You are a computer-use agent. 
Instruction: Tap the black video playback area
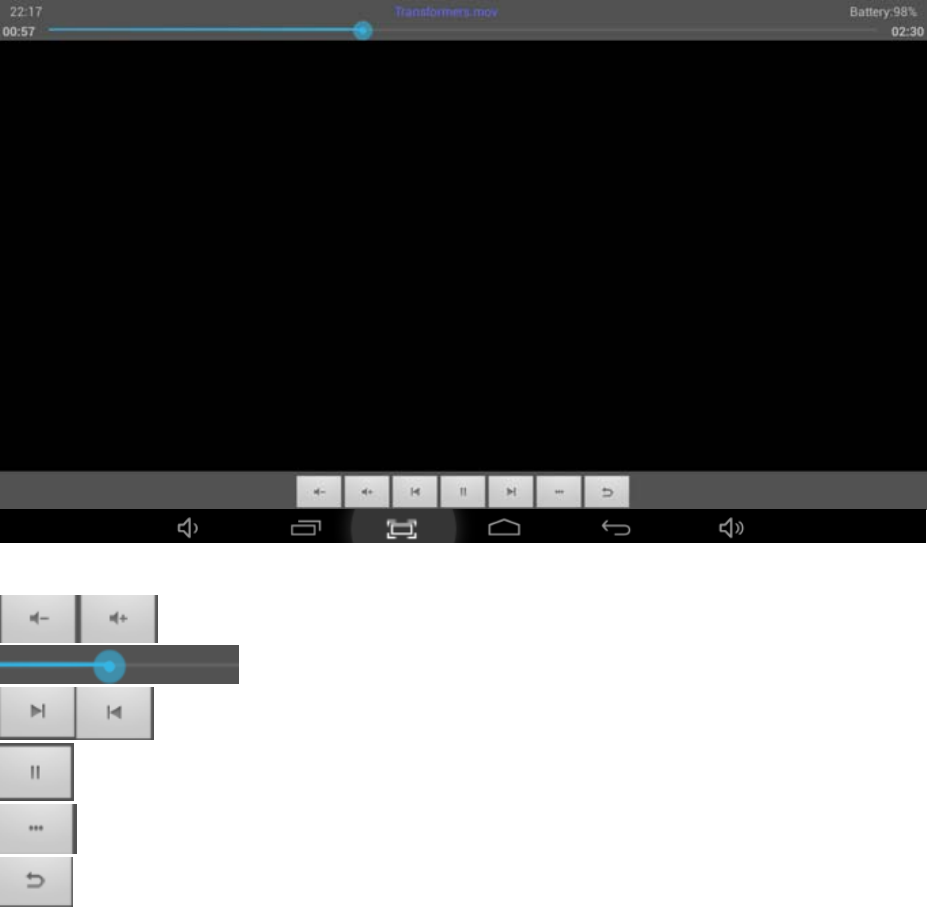(464, 255)
